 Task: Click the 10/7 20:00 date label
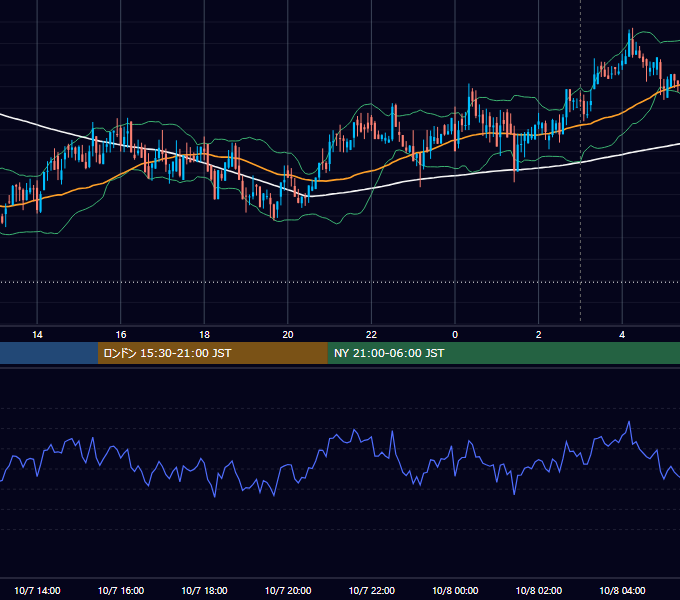pyautogui.click(x=288, y=590)
